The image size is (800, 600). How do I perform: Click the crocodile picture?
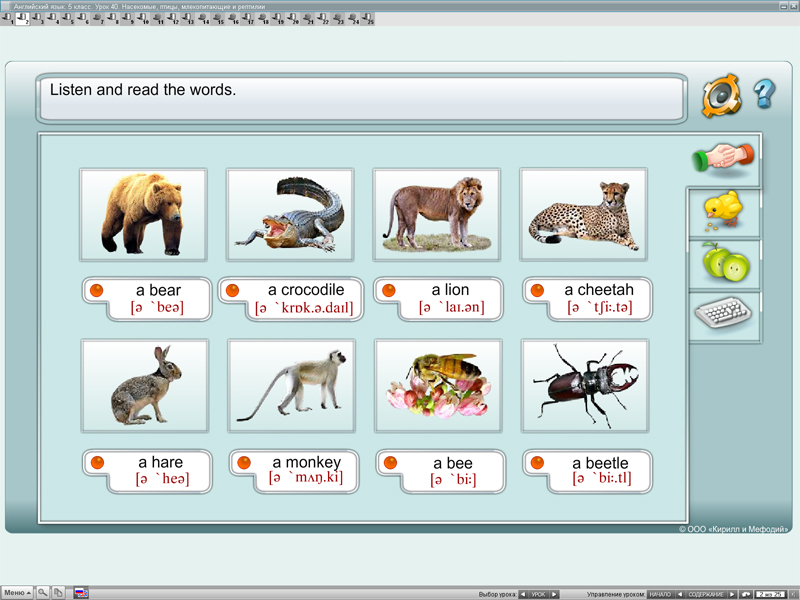click(290, 215)
